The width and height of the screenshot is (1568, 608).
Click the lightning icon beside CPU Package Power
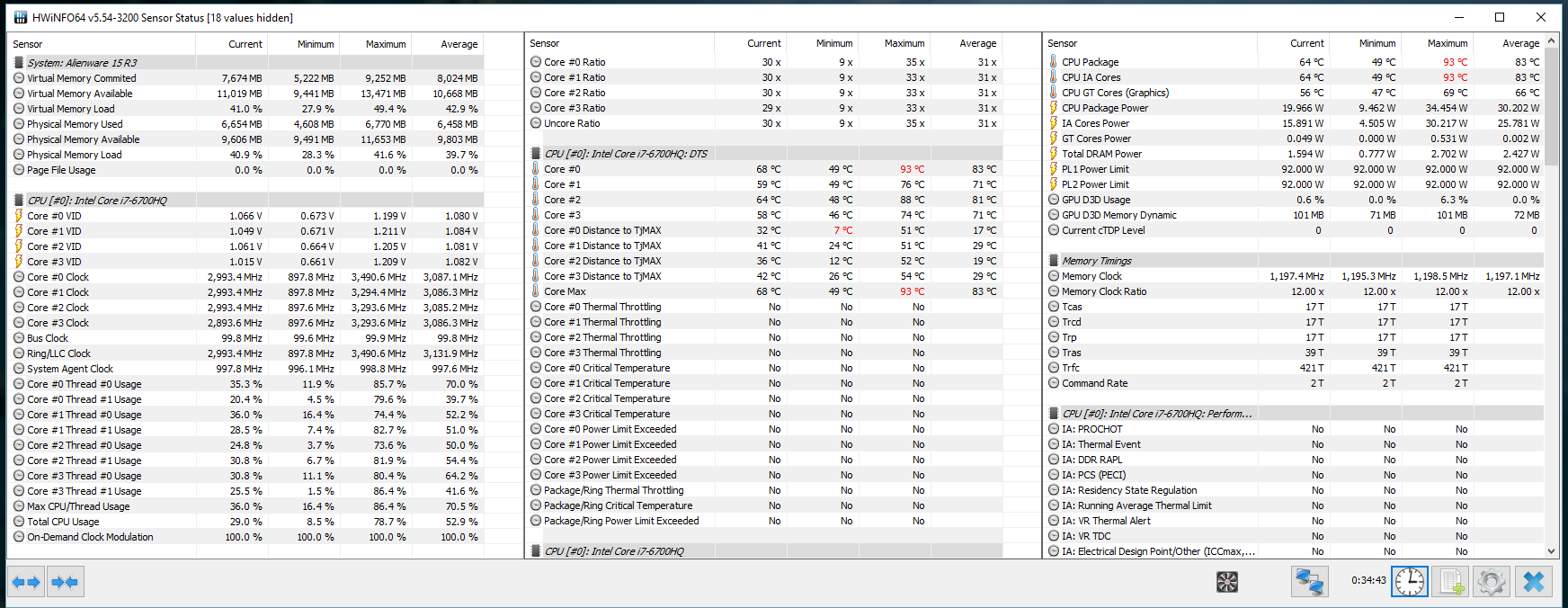click(1054, 108)
